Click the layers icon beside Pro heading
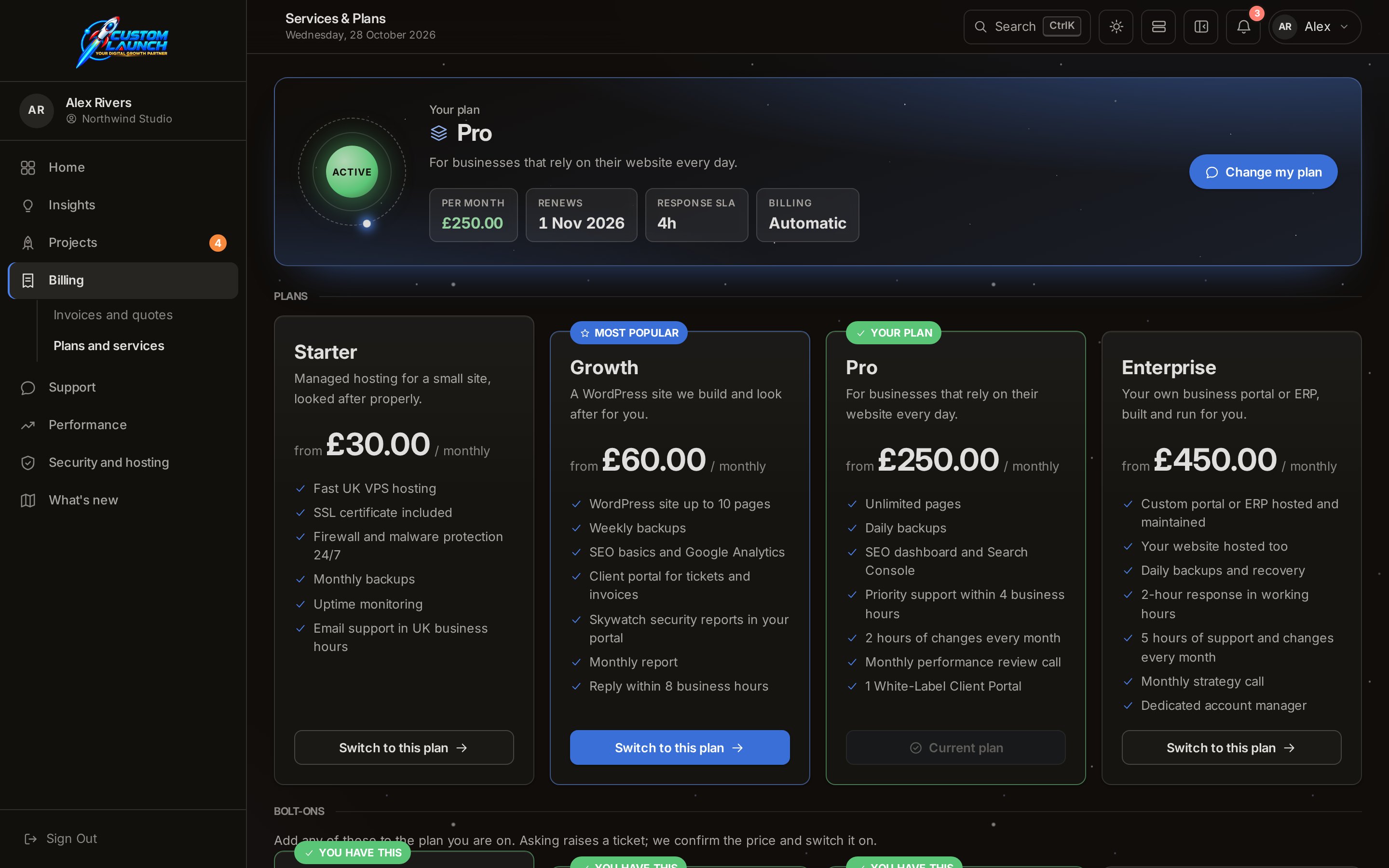The width and height of the screenshot is (1389, 868). click(x=438, y=133)
